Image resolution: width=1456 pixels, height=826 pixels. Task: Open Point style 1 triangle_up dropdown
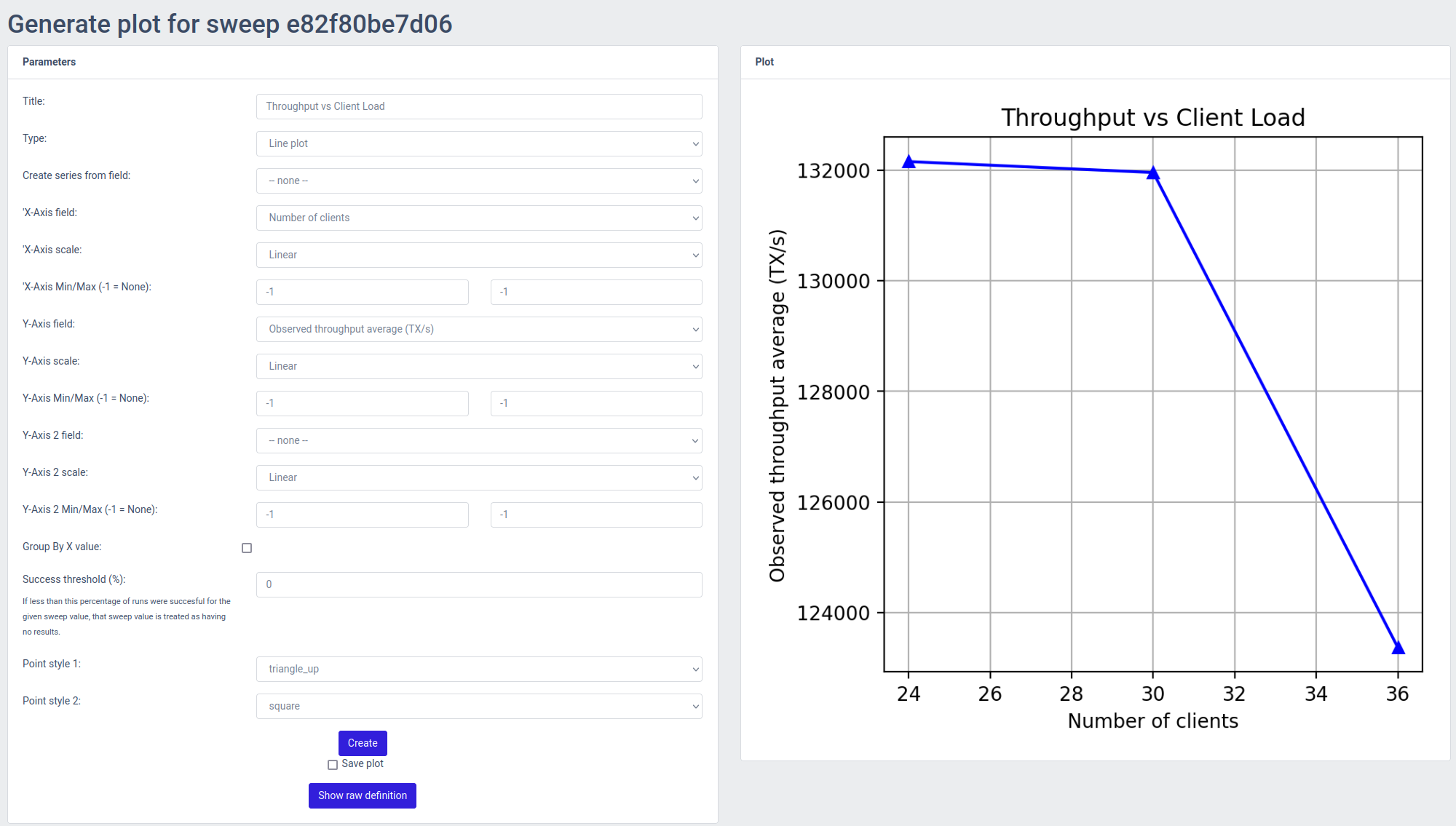[x=478, y=669]
